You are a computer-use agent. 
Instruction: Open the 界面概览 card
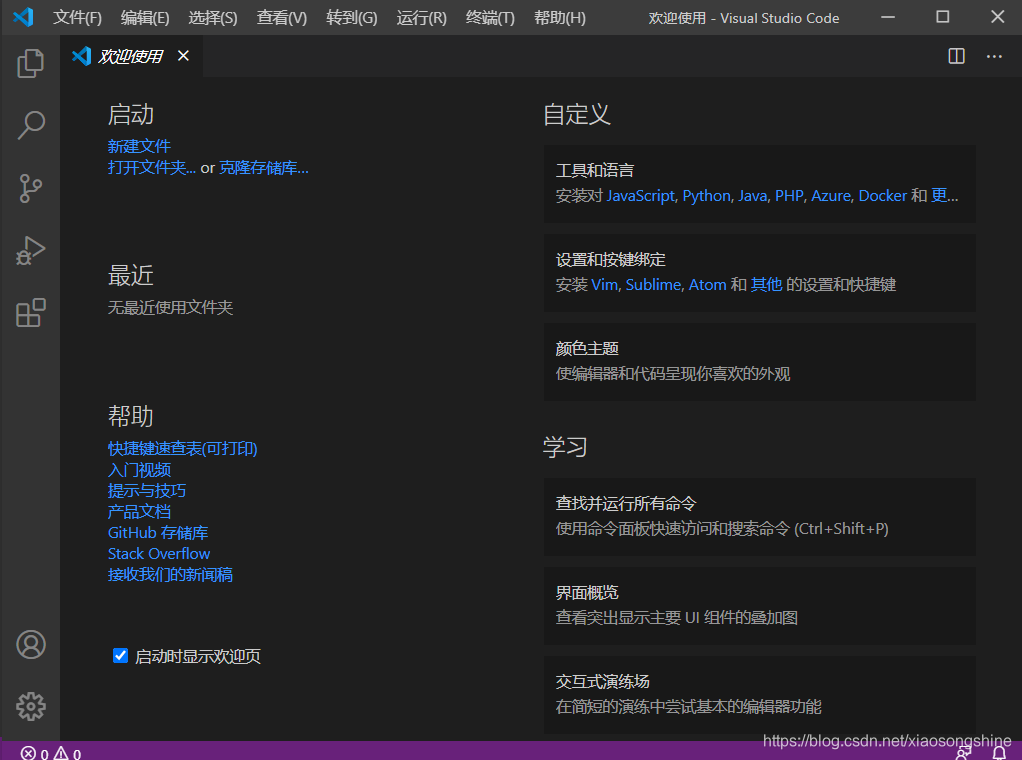click(x=759, y=606)
